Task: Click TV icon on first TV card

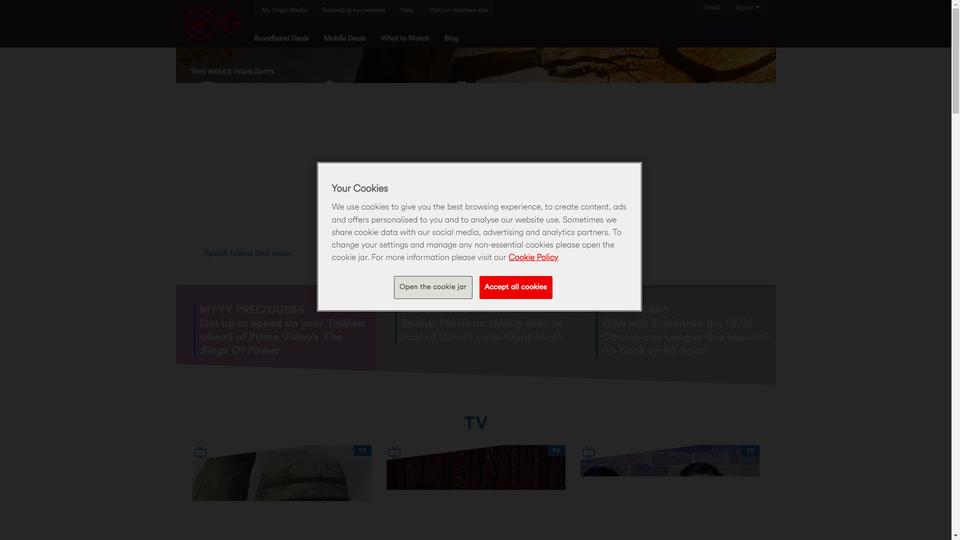Action: [x=200, y=452]
